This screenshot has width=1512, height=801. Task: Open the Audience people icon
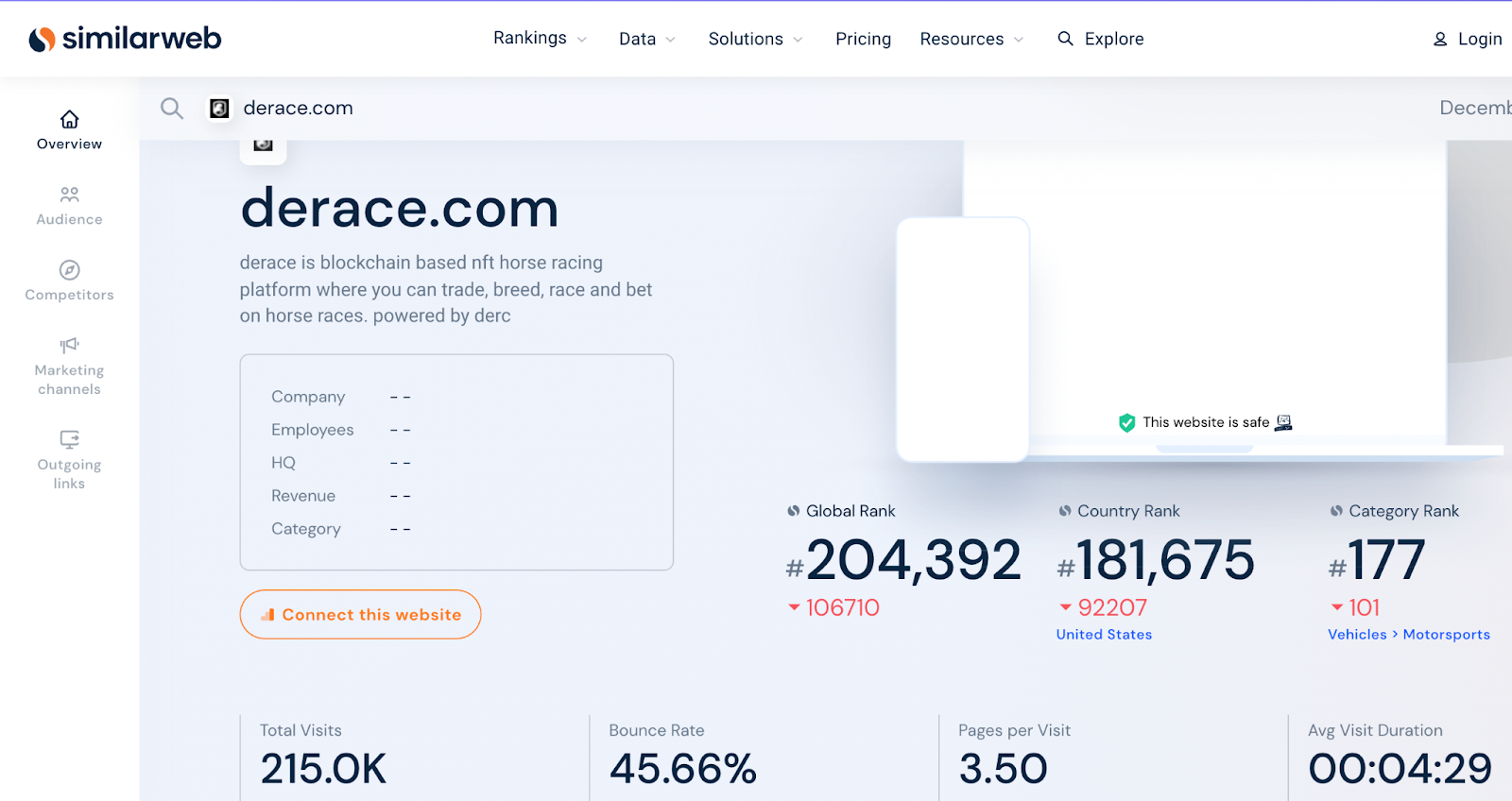[69, 195]
